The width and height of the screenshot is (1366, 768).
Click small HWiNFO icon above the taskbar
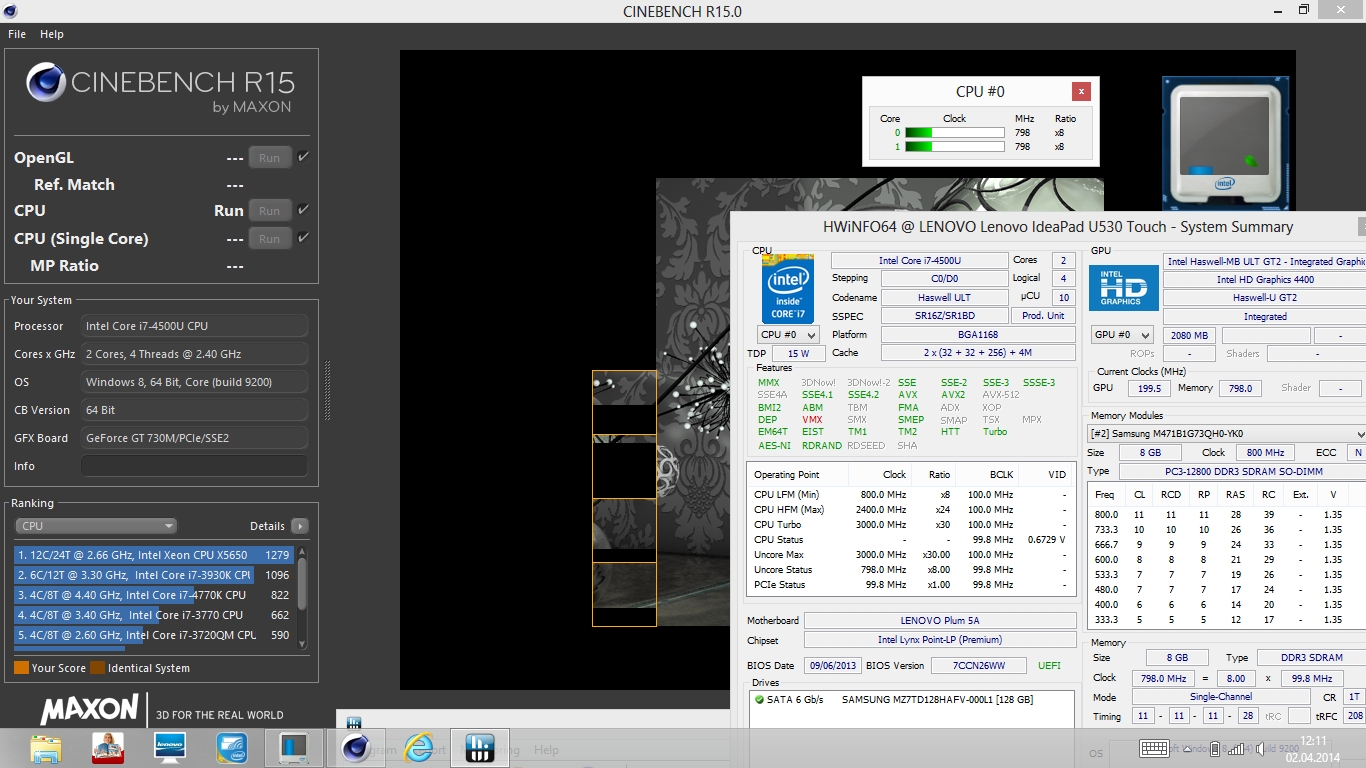tap(354, 723)
